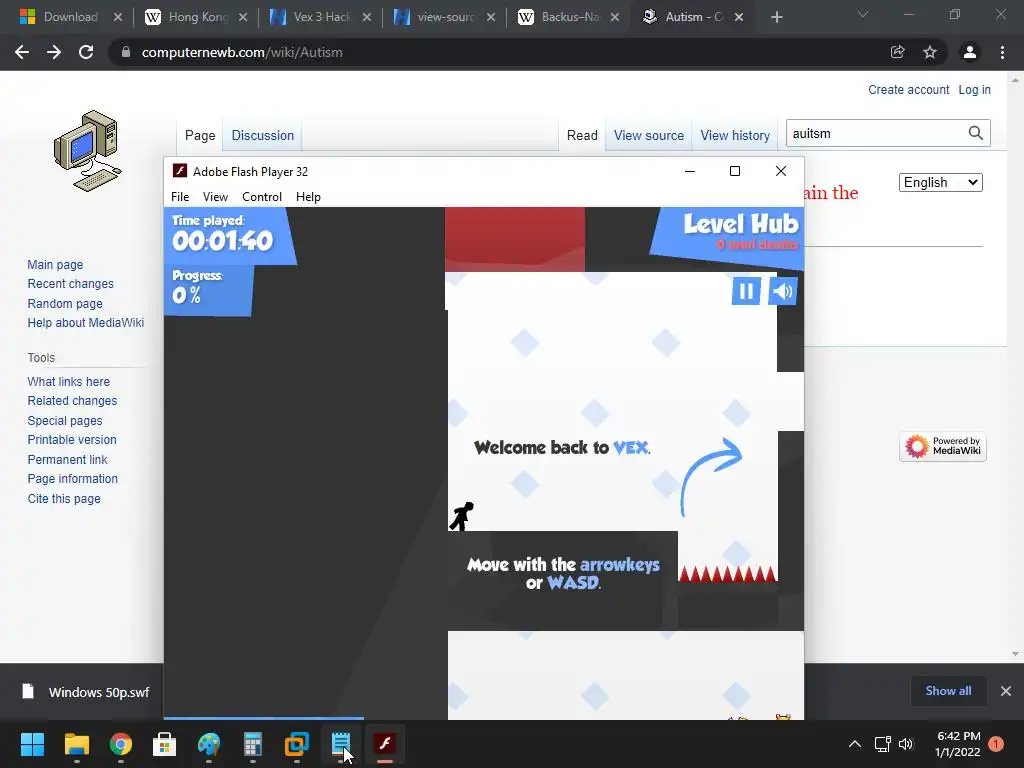Go back in Chrome
Screen dimensions: 1024x768
pos(22,52)
